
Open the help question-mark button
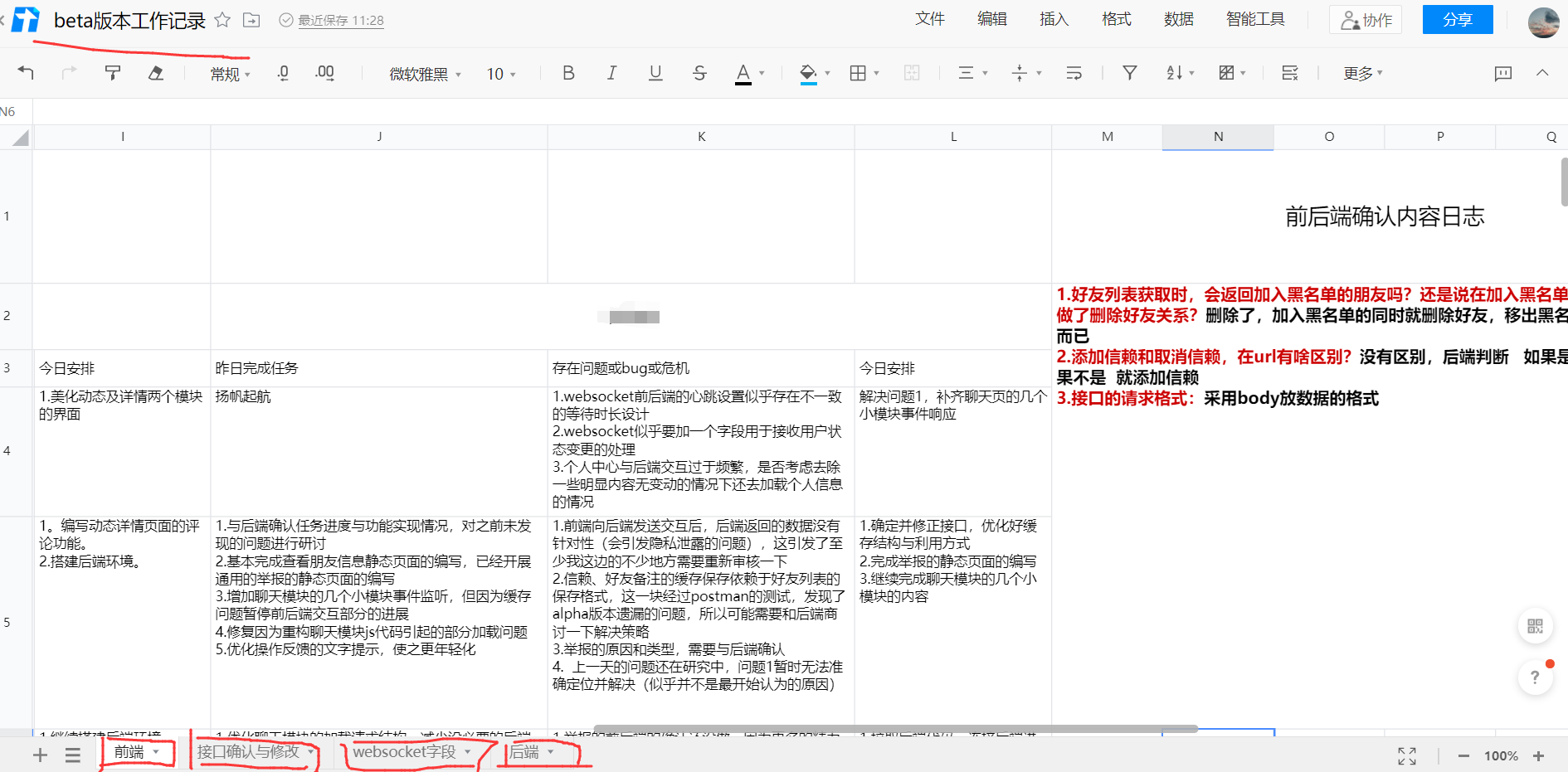coord(1535,677)
